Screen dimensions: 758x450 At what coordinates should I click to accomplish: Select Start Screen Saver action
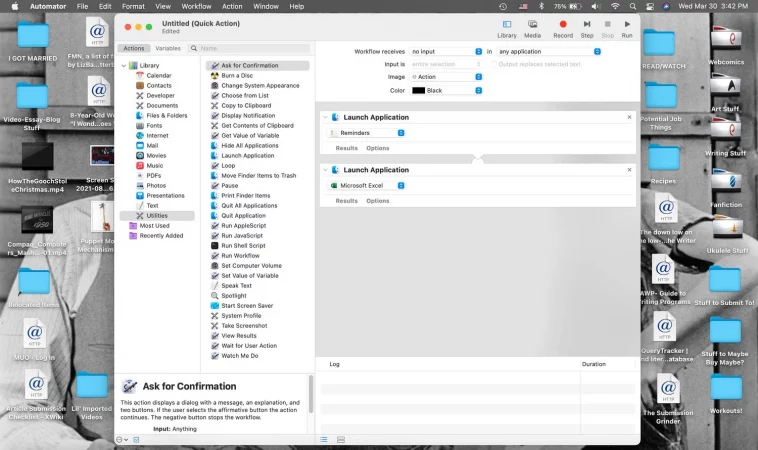[x=247, y=306]
